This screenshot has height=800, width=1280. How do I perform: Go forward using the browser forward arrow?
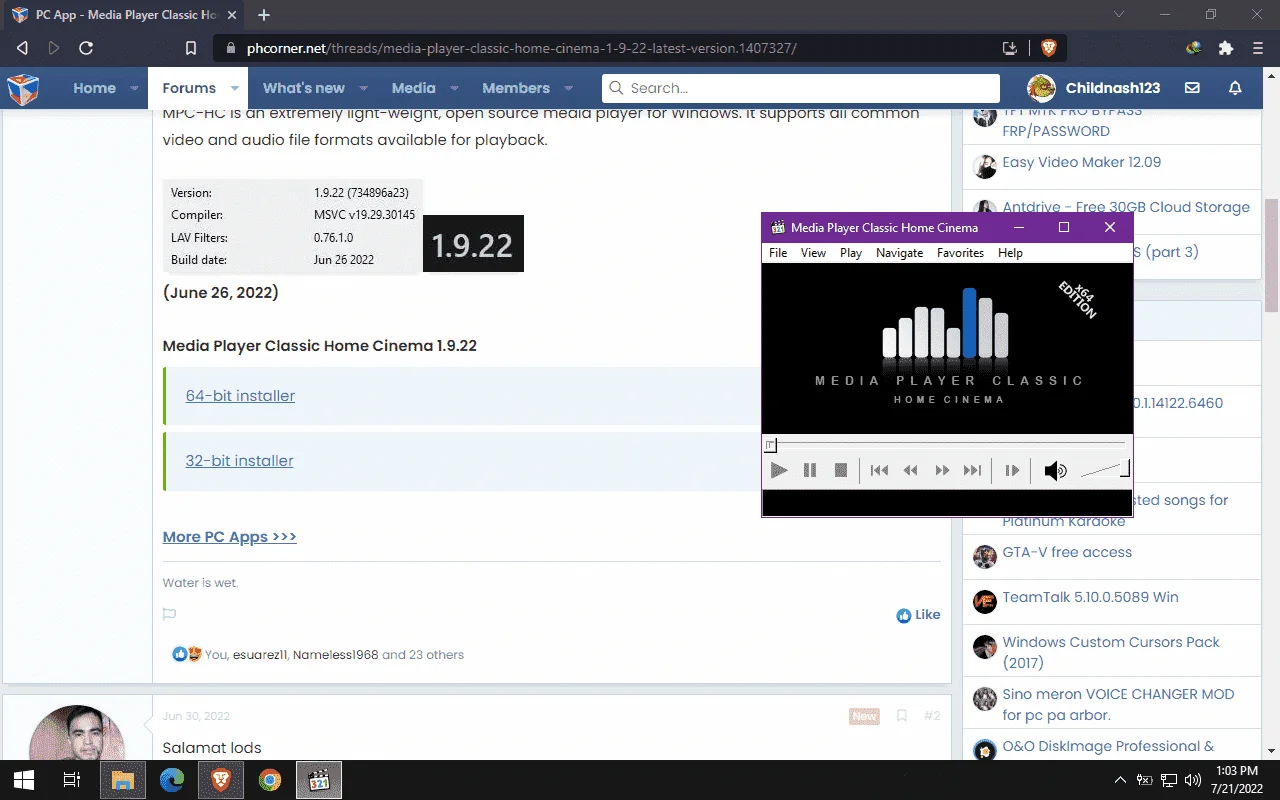pyautogui.click(x=54, y=48)
